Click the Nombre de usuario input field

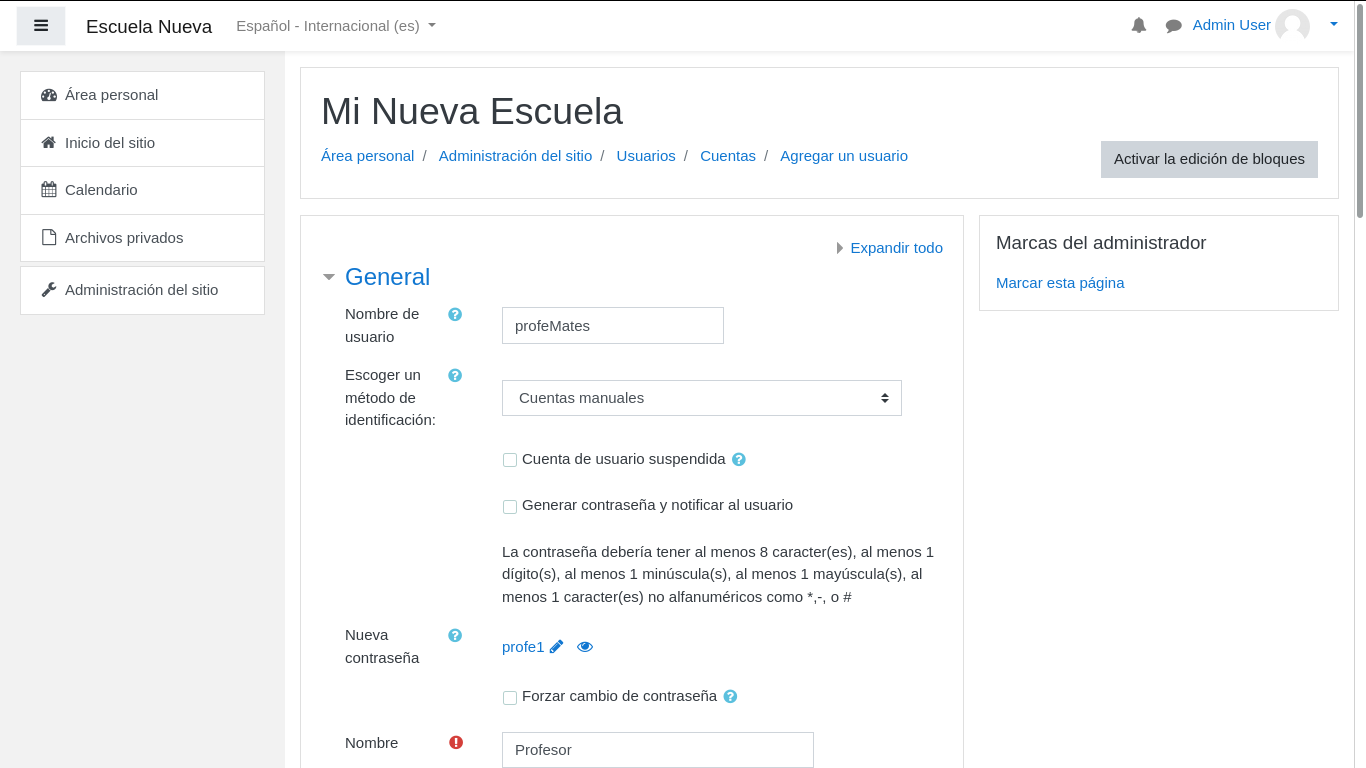[613, 326]
